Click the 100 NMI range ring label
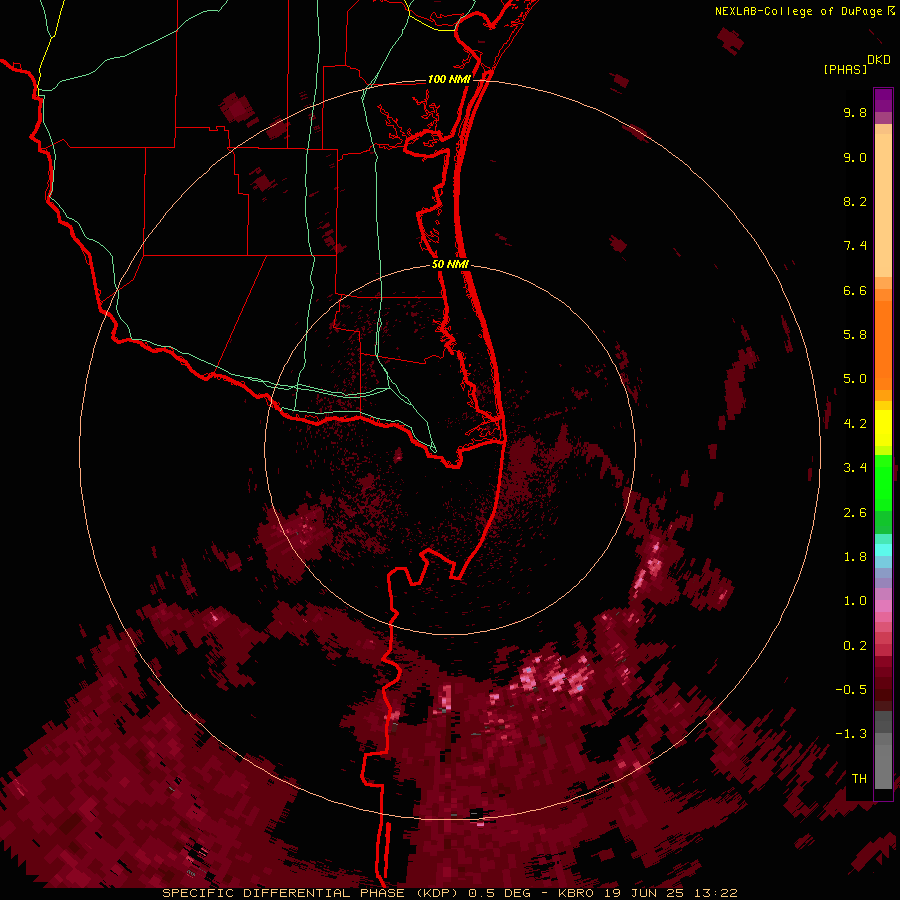900x900 pixels. [x=449, y=79]
